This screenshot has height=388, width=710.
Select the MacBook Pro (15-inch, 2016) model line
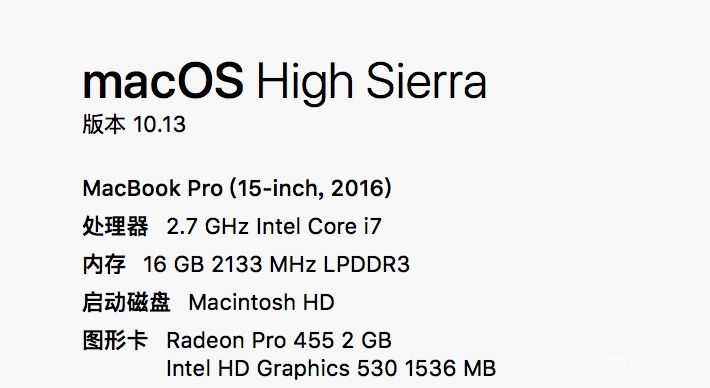237,188
